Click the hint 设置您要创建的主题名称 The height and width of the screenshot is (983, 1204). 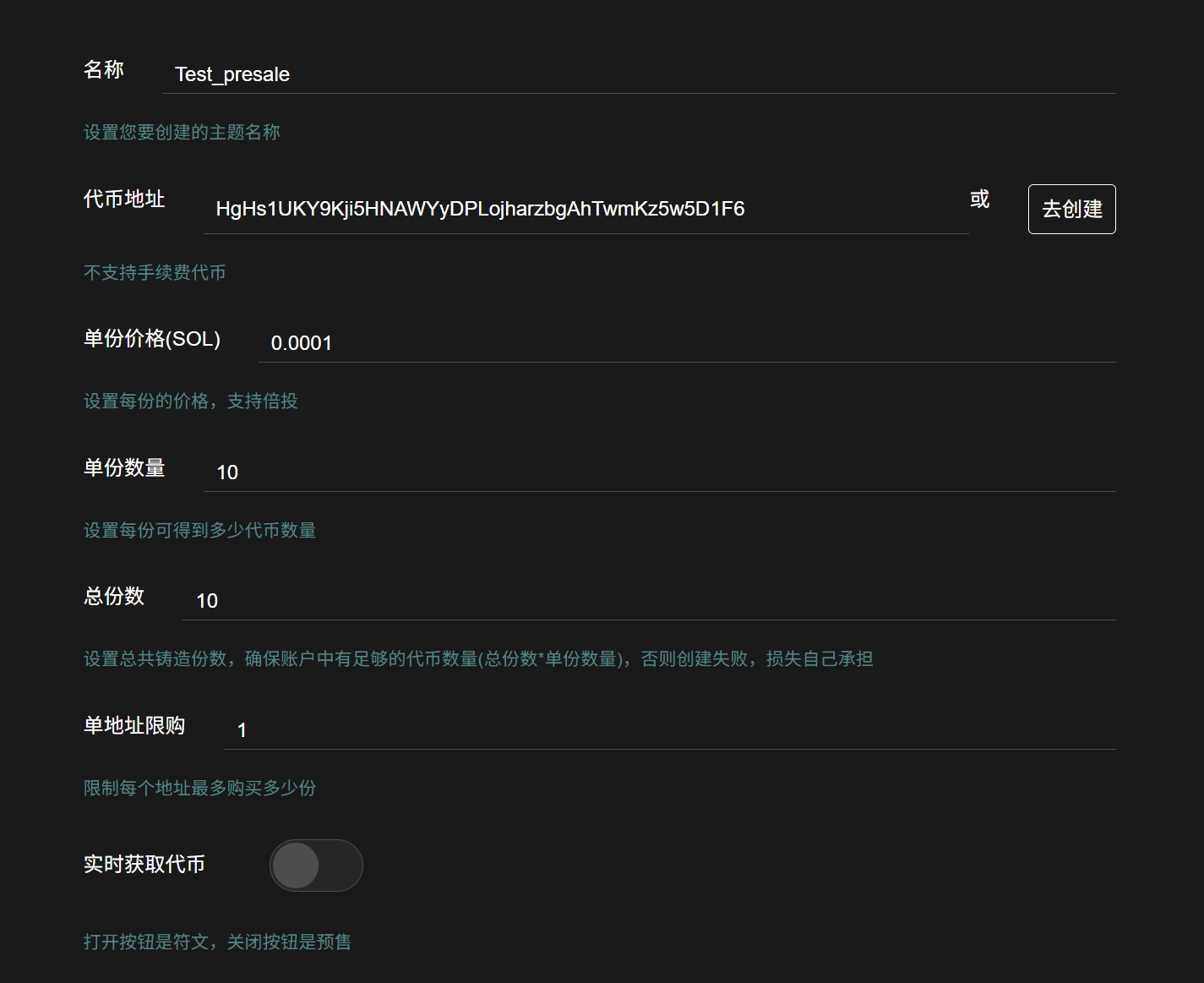(x=182, y=133)
